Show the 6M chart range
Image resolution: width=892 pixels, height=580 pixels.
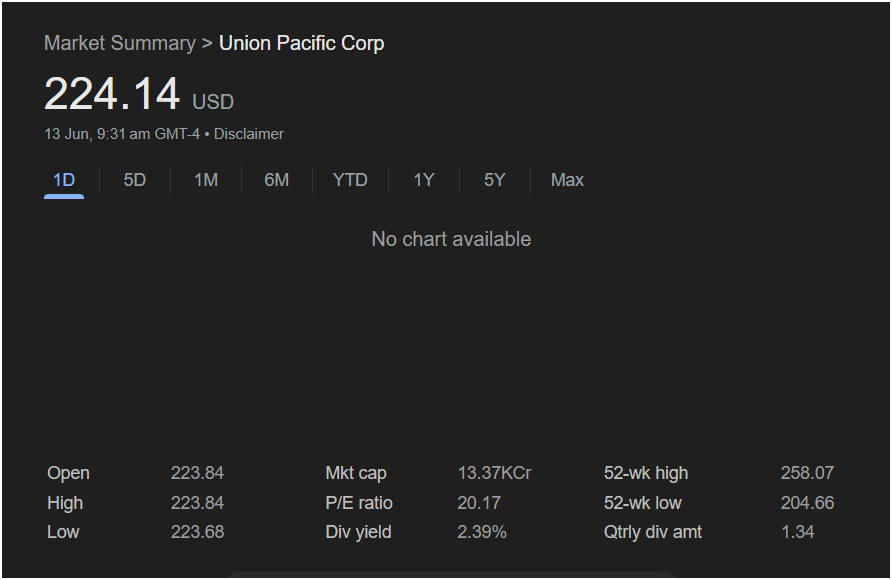coord(276,180)
